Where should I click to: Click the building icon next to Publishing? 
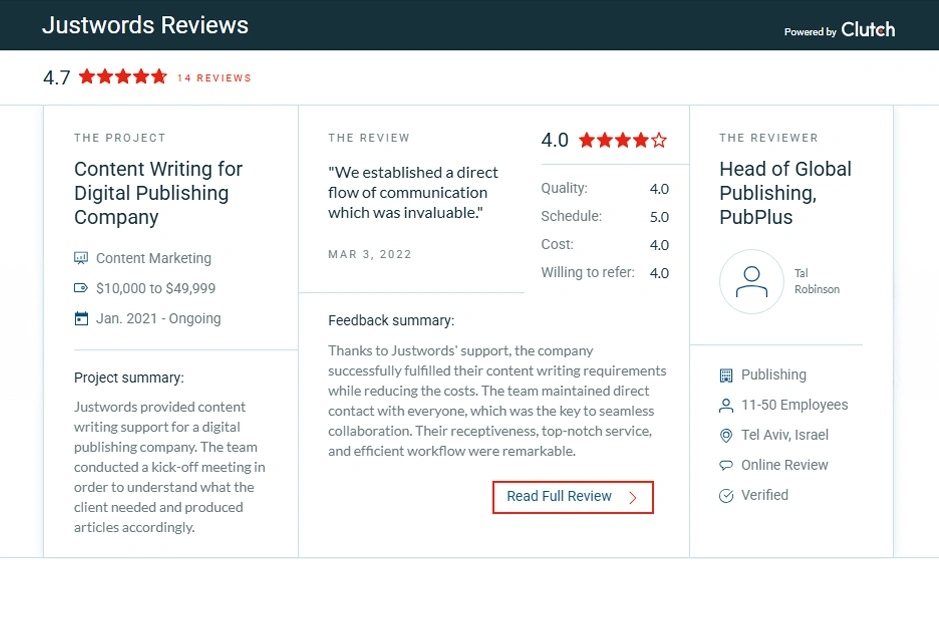pyautogui.click(x=726, y=375)
